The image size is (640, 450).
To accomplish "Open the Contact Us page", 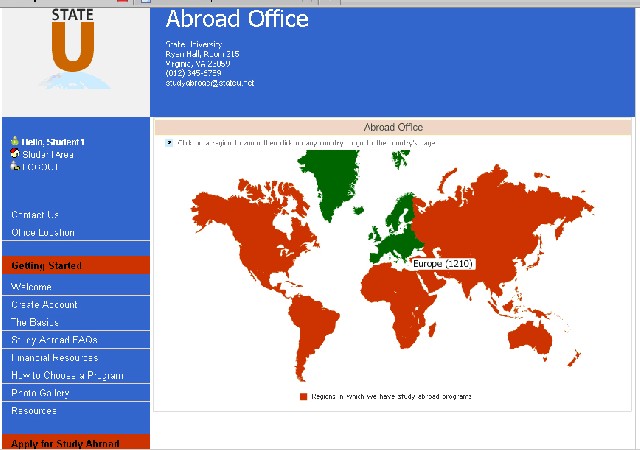I will click(x=35, y=215).
